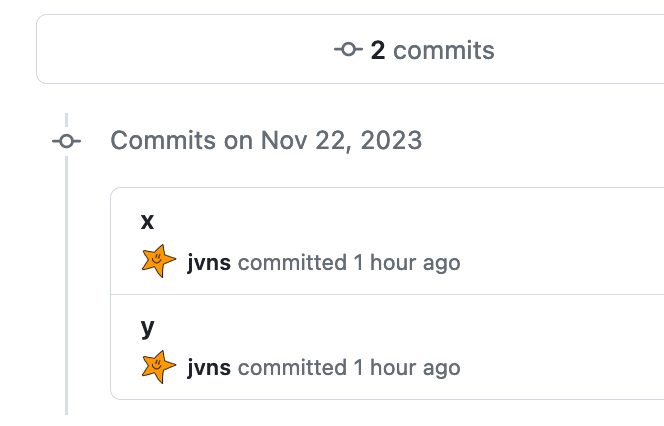Click the bold "2" commit count
The image size is (664, 426).
(378, 50)
